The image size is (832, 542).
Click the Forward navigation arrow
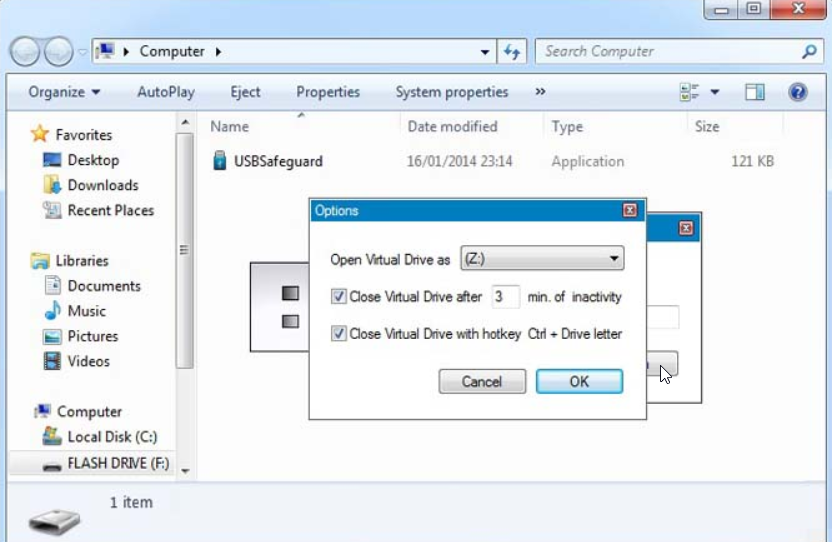(58, 51)
